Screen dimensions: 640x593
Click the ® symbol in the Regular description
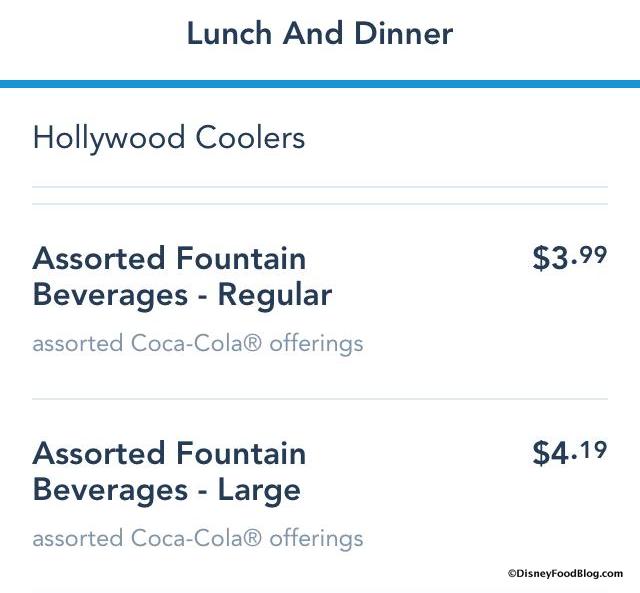tap(254, 344)
